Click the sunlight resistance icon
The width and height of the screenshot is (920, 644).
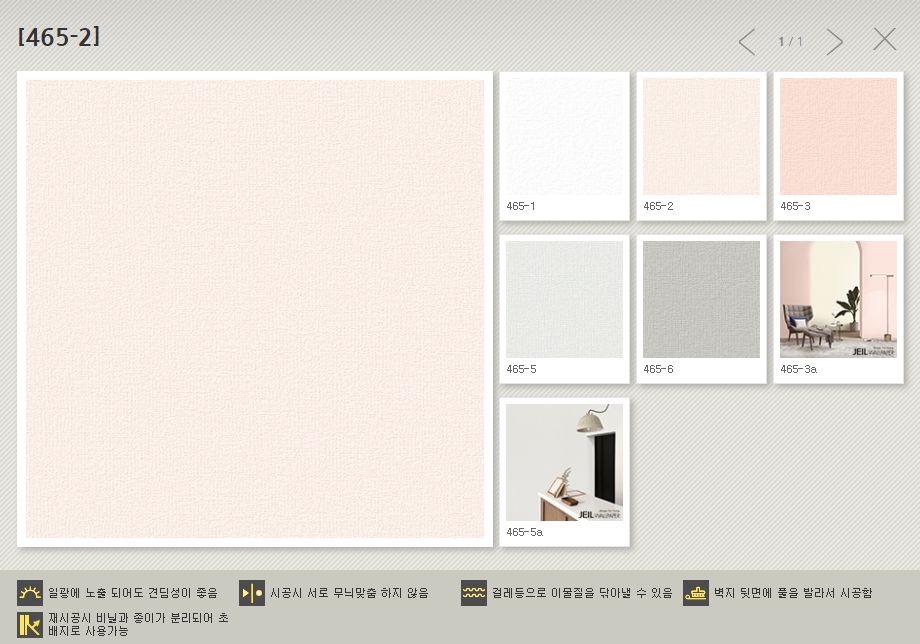pos(30,593)
